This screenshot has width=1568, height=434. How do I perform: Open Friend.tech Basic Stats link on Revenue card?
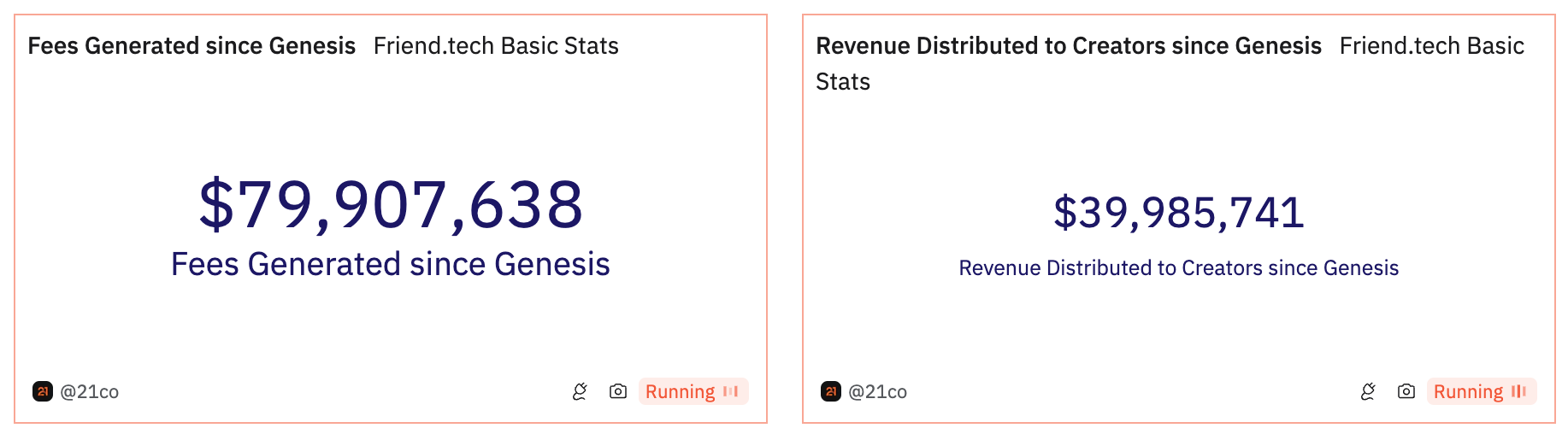tap(1431, 46)
